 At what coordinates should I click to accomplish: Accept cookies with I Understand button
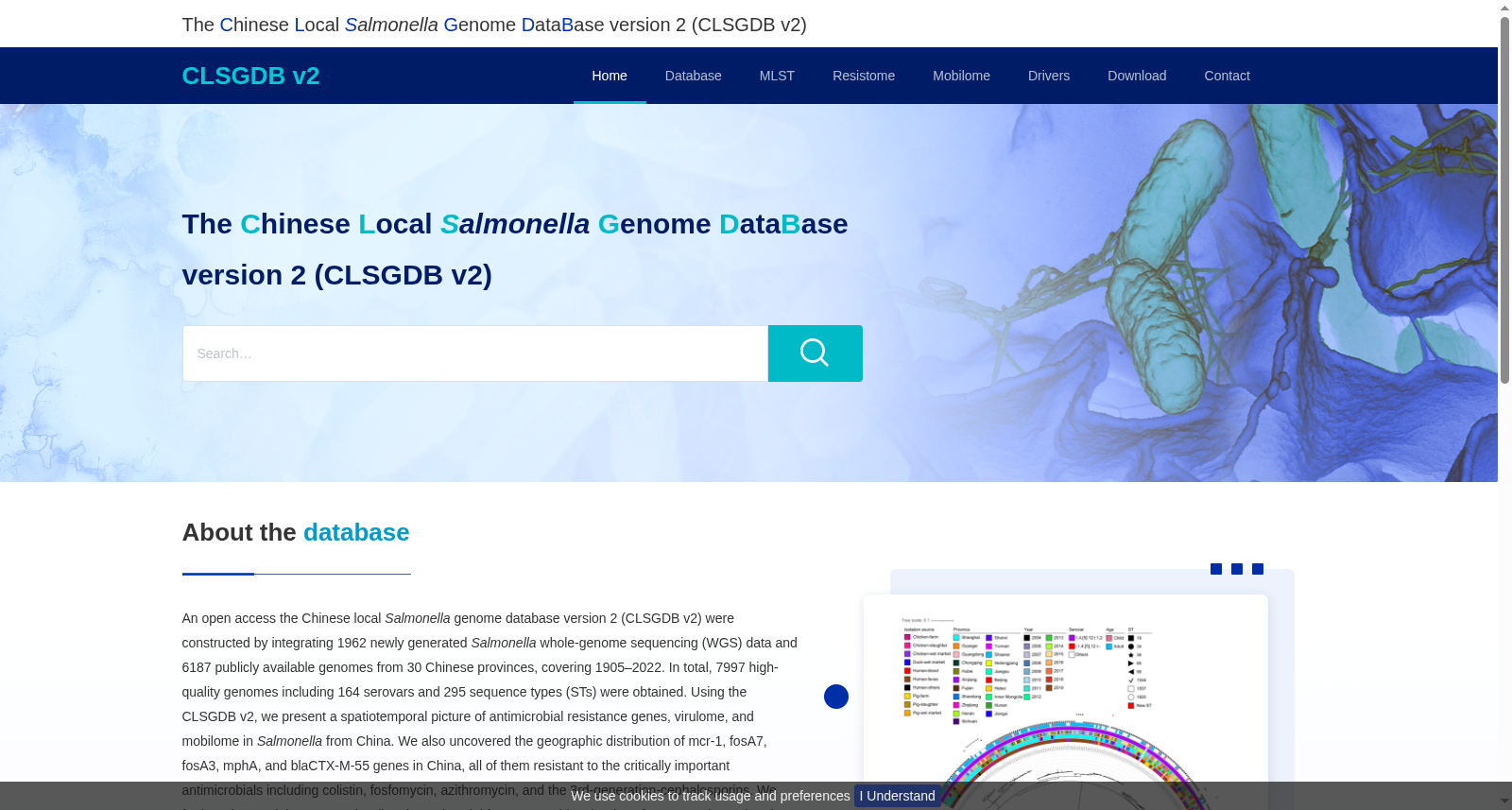[x=897, y=796]
